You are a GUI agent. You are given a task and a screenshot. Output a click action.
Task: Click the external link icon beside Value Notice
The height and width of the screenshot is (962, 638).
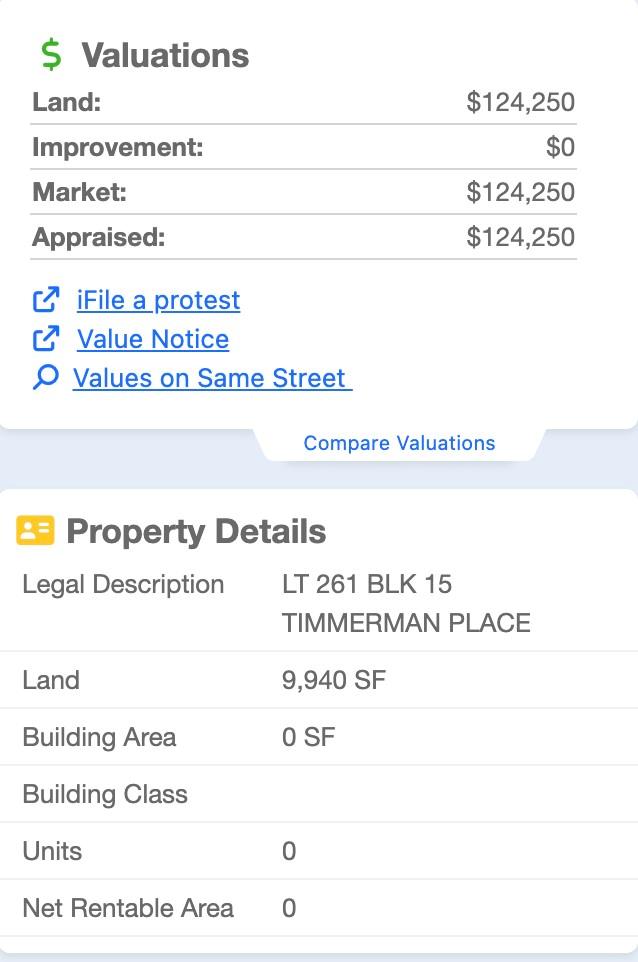[46, 339]
